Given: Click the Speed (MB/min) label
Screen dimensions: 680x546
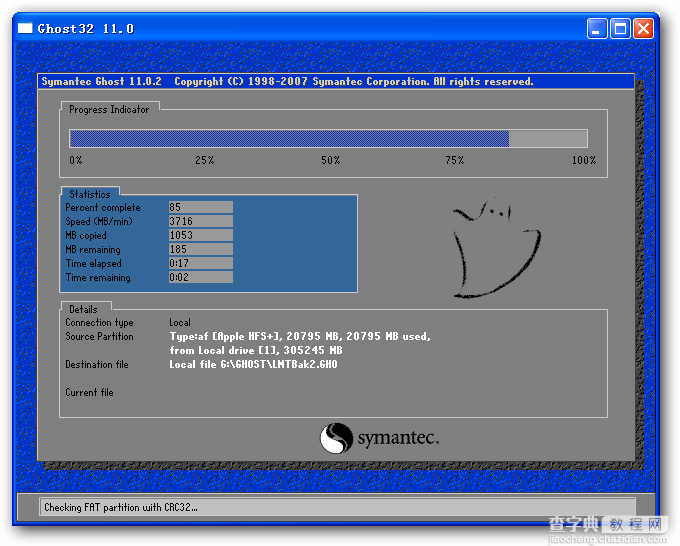Looking at the screenshot, I should 99,221.
